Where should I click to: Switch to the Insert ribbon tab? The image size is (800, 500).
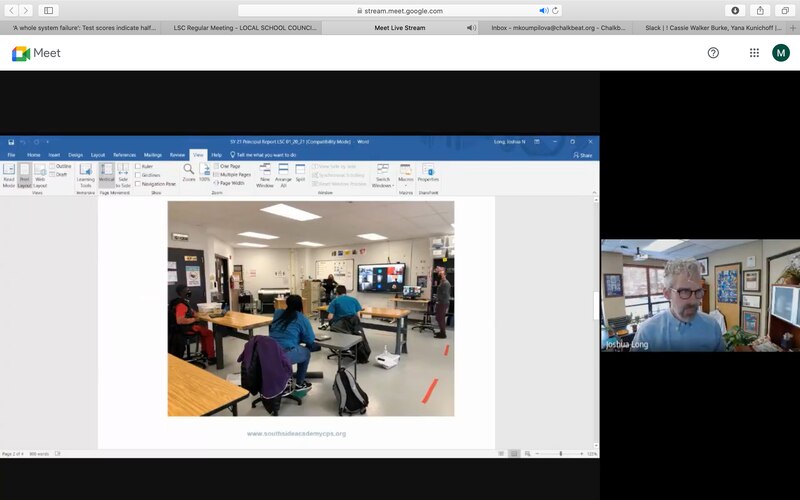(54, 155)
